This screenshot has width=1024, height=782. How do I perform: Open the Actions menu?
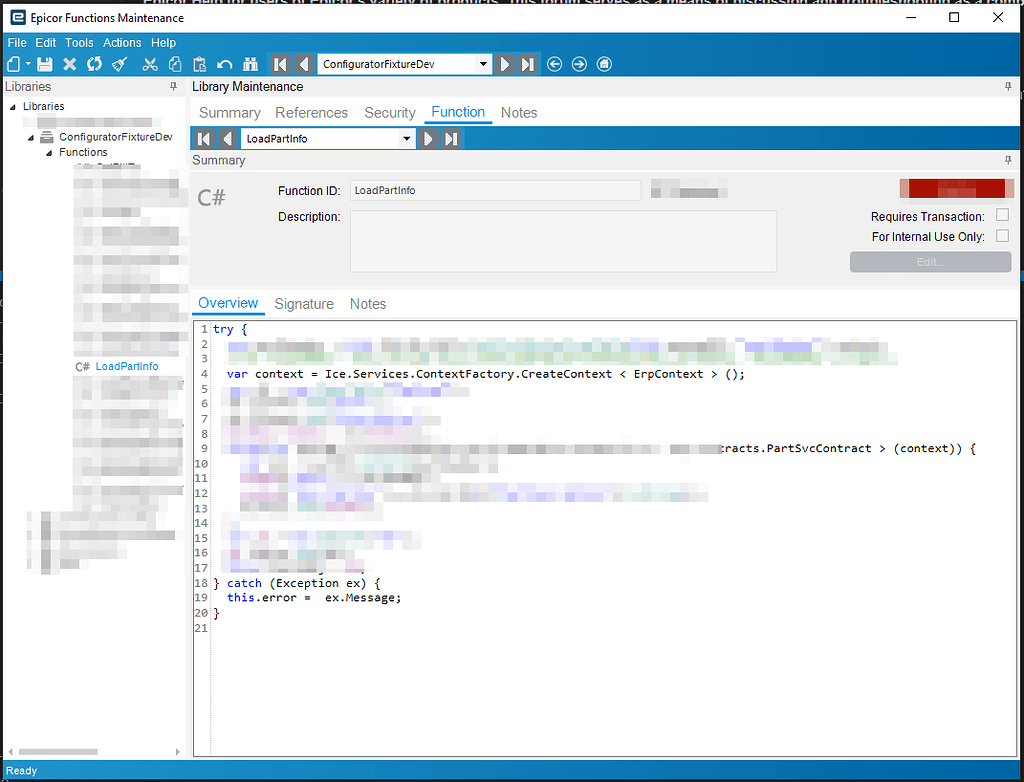pos(122,42)
